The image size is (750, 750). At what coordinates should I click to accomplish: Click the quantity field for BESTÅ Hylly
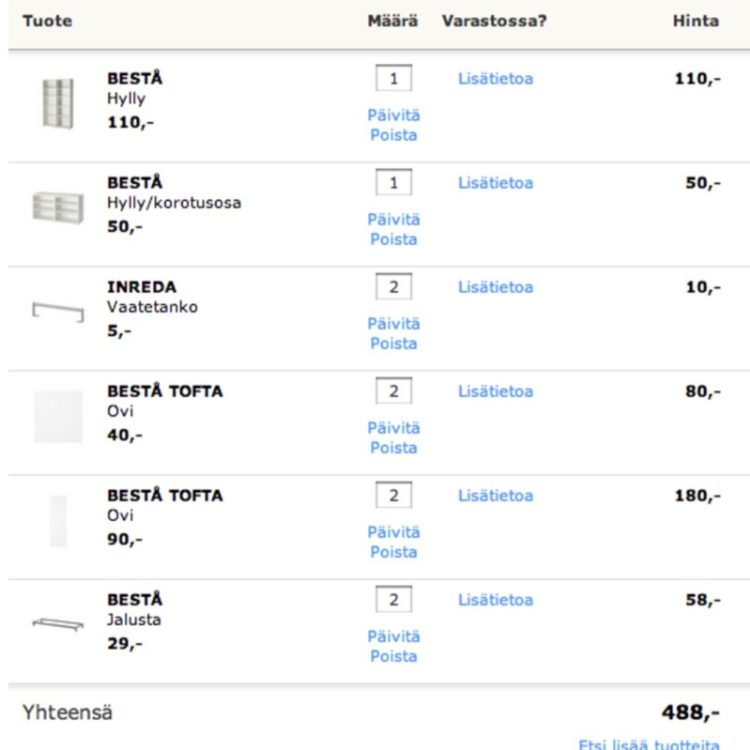[394, 78]
